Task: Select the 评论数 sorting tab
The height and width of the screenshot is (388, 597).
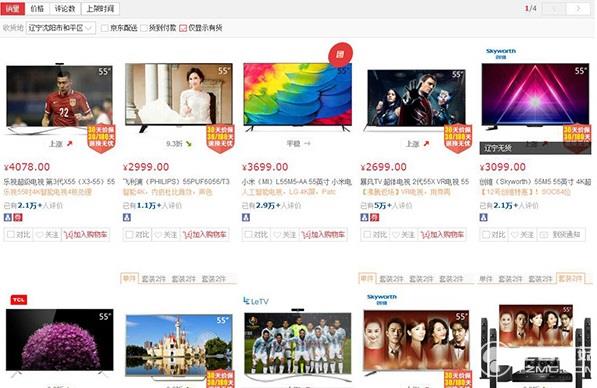Action: click(x=65, y=9)
